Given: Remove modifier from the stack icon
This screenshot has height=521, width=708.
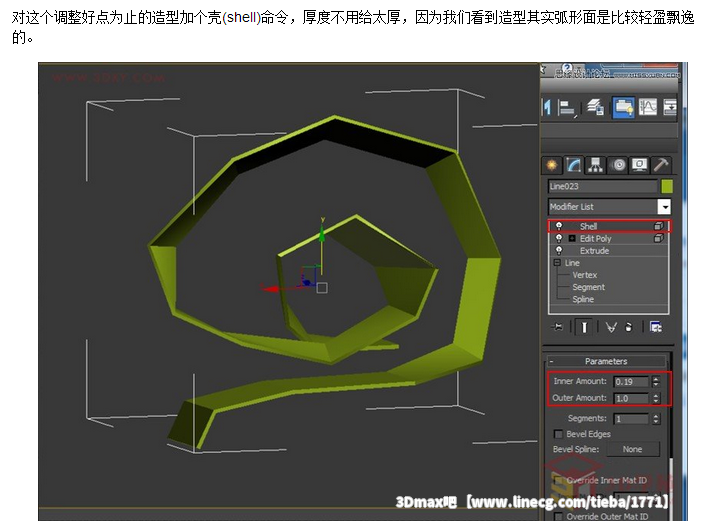Looking at the screenshot, I should (x=629, y=327).
